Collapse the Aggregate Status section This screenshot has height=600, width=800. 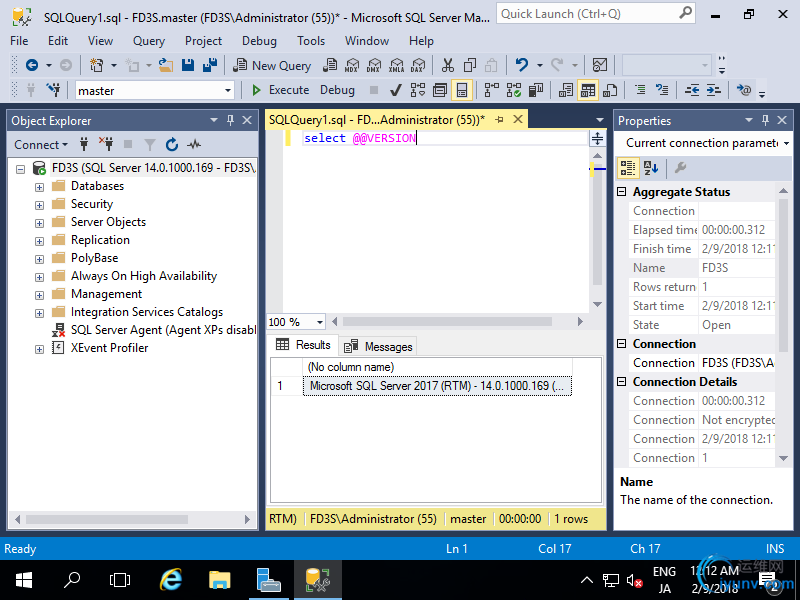pos(621,191)
